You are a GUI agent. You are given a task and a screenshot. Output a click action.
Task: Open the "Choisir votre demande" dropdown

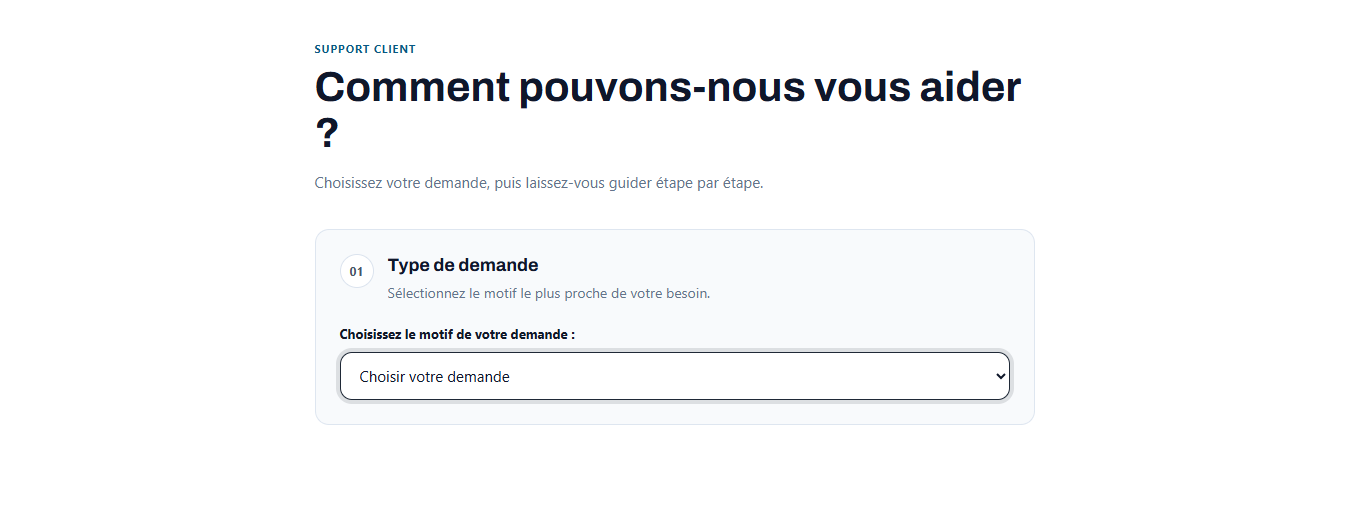click(675, 376)
